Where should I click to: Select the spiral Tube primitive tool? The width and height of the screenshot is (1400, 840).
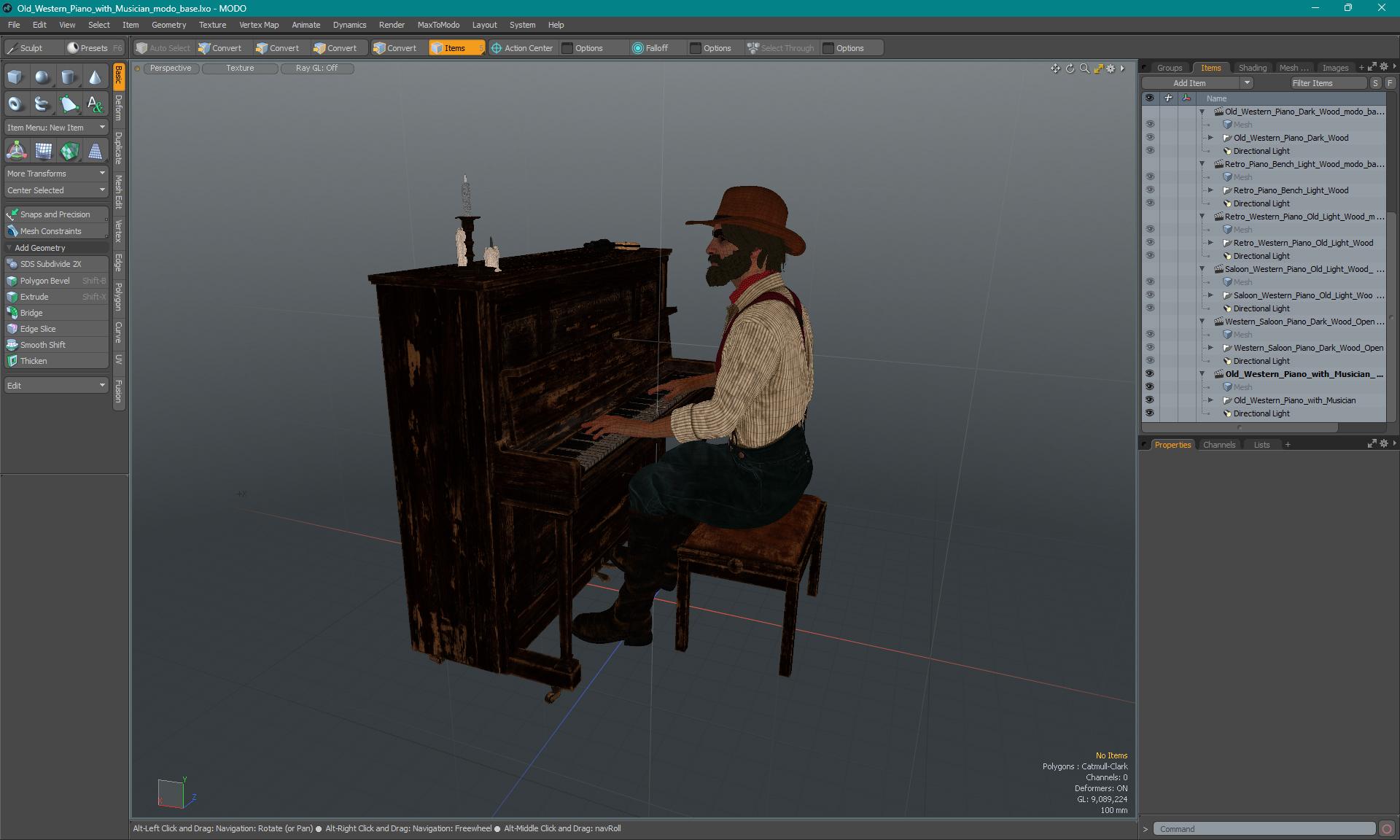click(x=42, y=104)
